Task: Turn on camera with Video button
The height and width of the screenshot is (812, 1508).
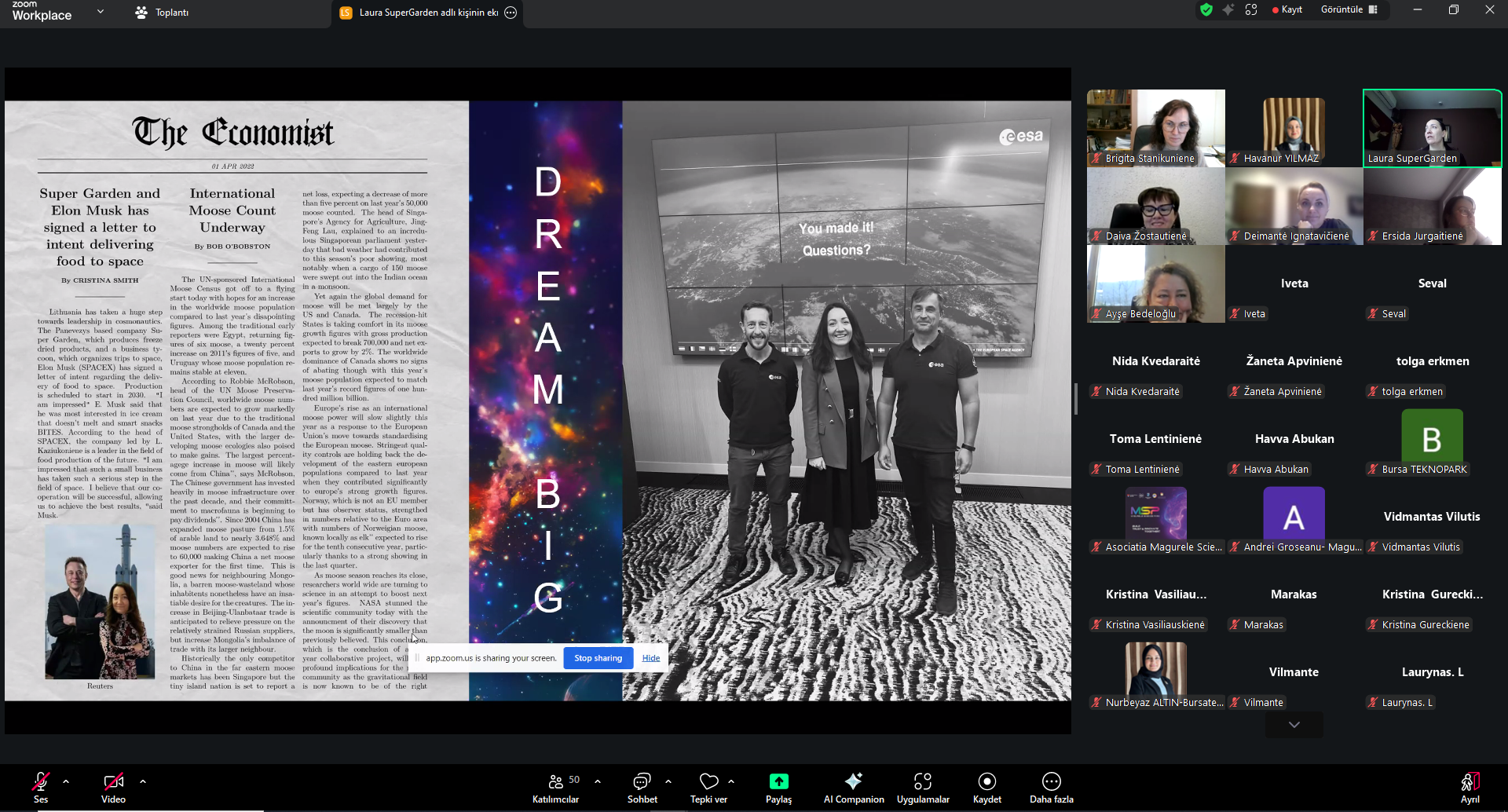Action: 113,788
